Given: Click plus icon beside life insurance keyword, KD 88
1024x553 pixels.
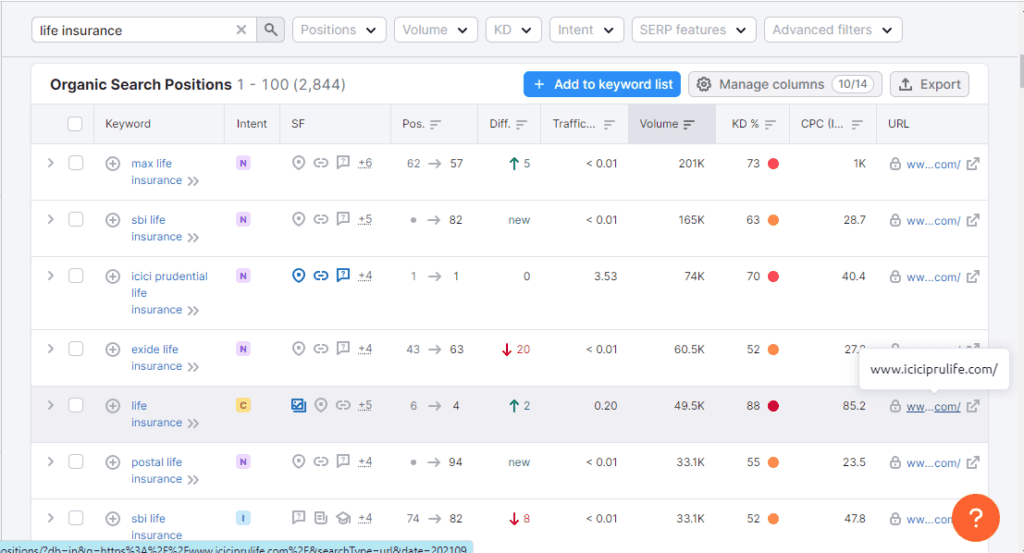Looking at the screenshot, I should [113, 405].
